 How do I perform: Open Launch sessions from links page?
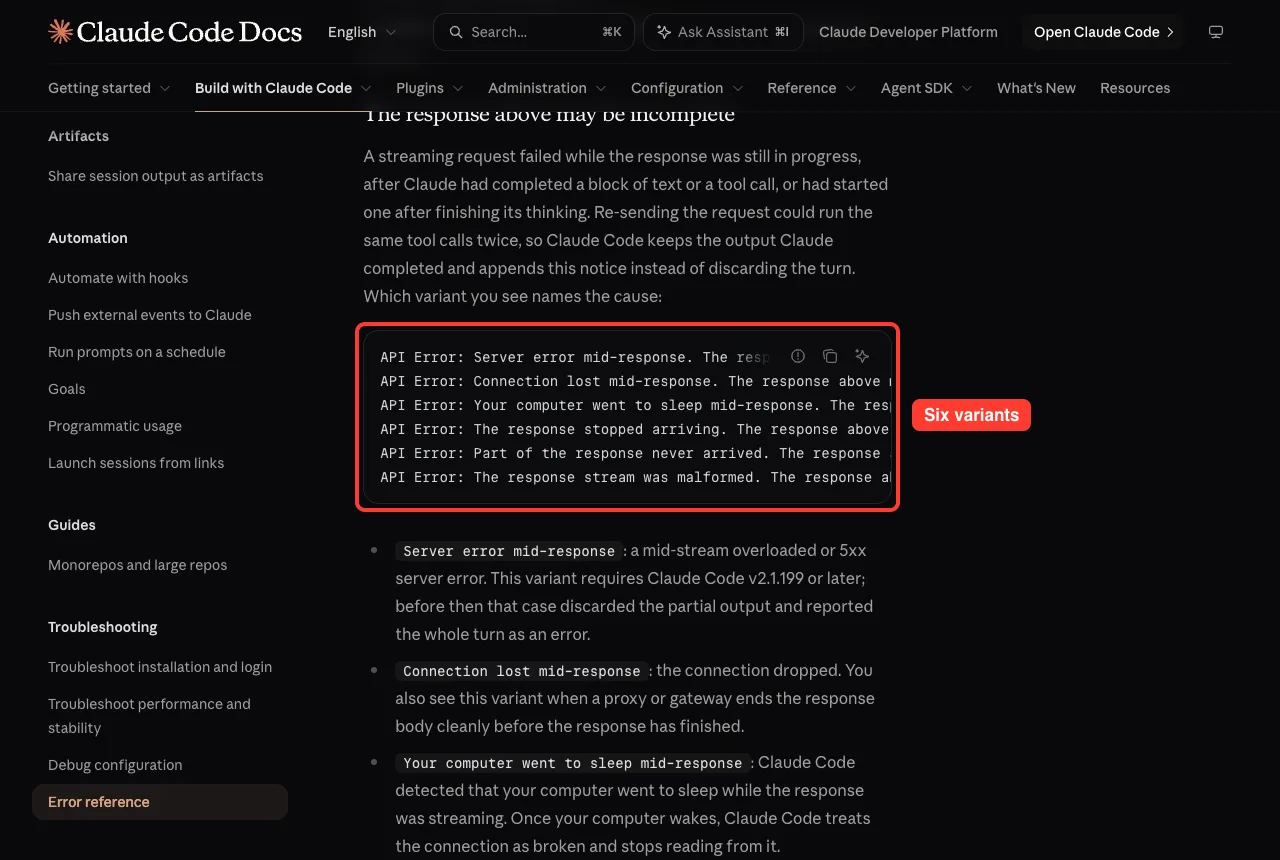coord(136,463)
